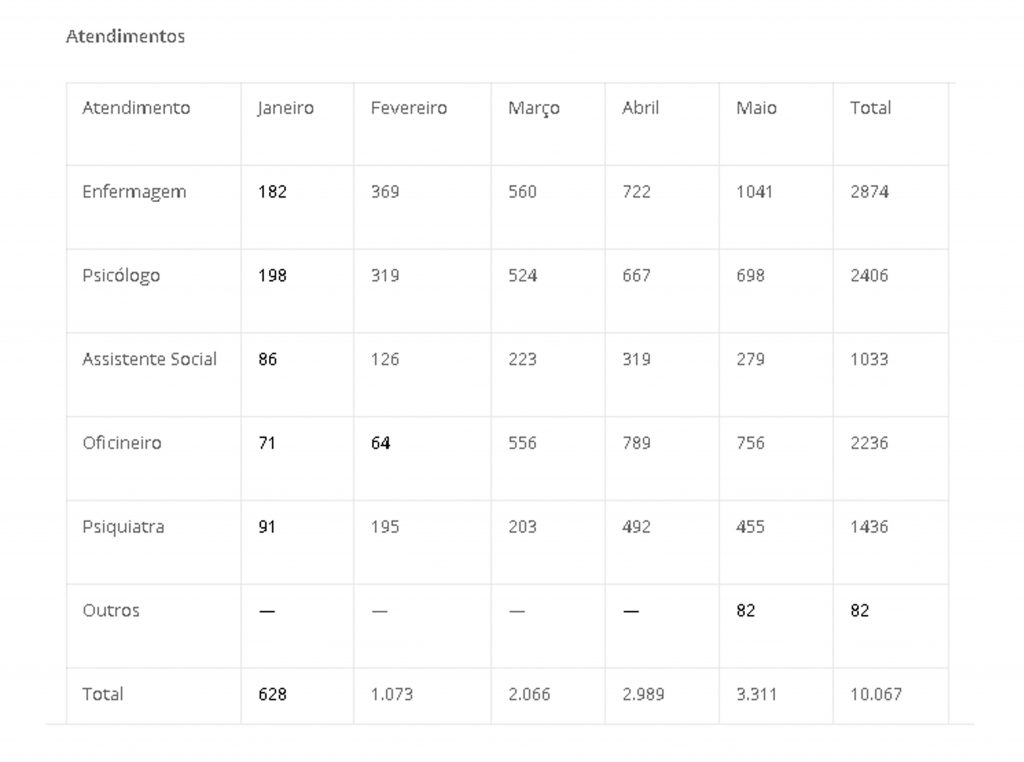This screenshot has width=1024, height=762.
Task: Click Psiquiatra Fevereiro value 195
Action: 384,527
